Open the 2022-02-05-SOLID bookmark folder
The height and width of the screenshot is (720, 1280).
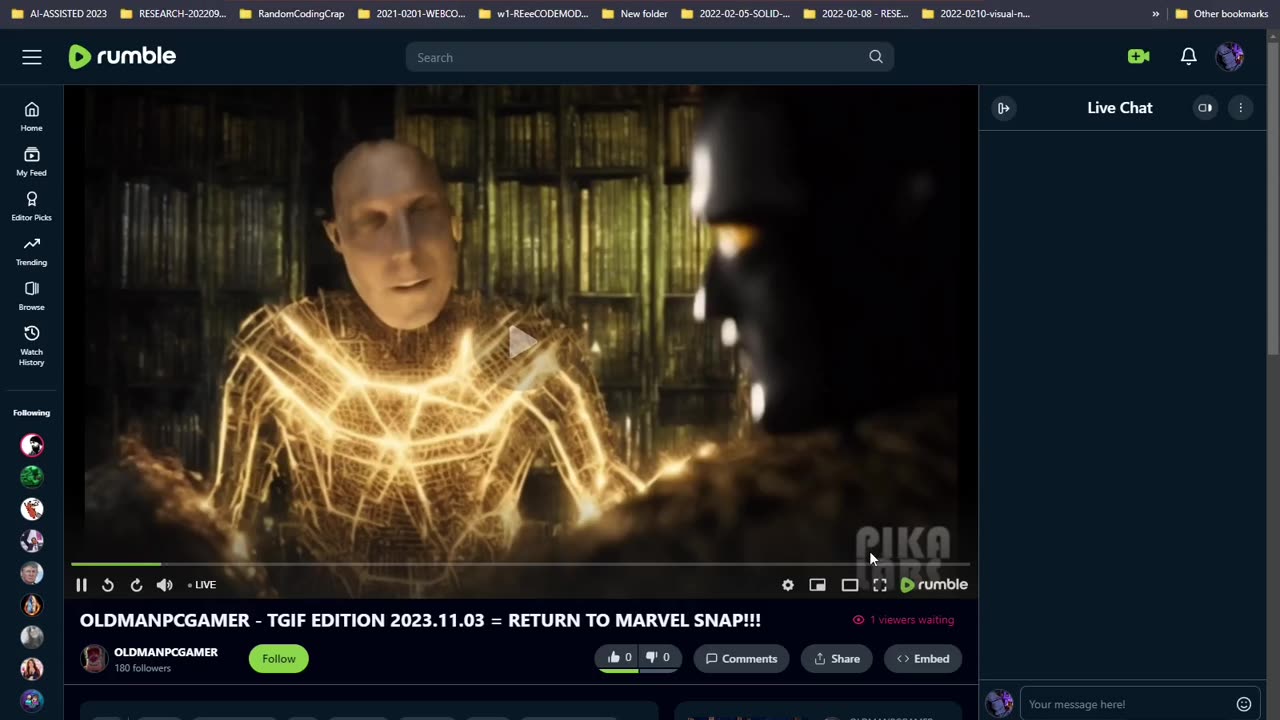pos(734,14)
